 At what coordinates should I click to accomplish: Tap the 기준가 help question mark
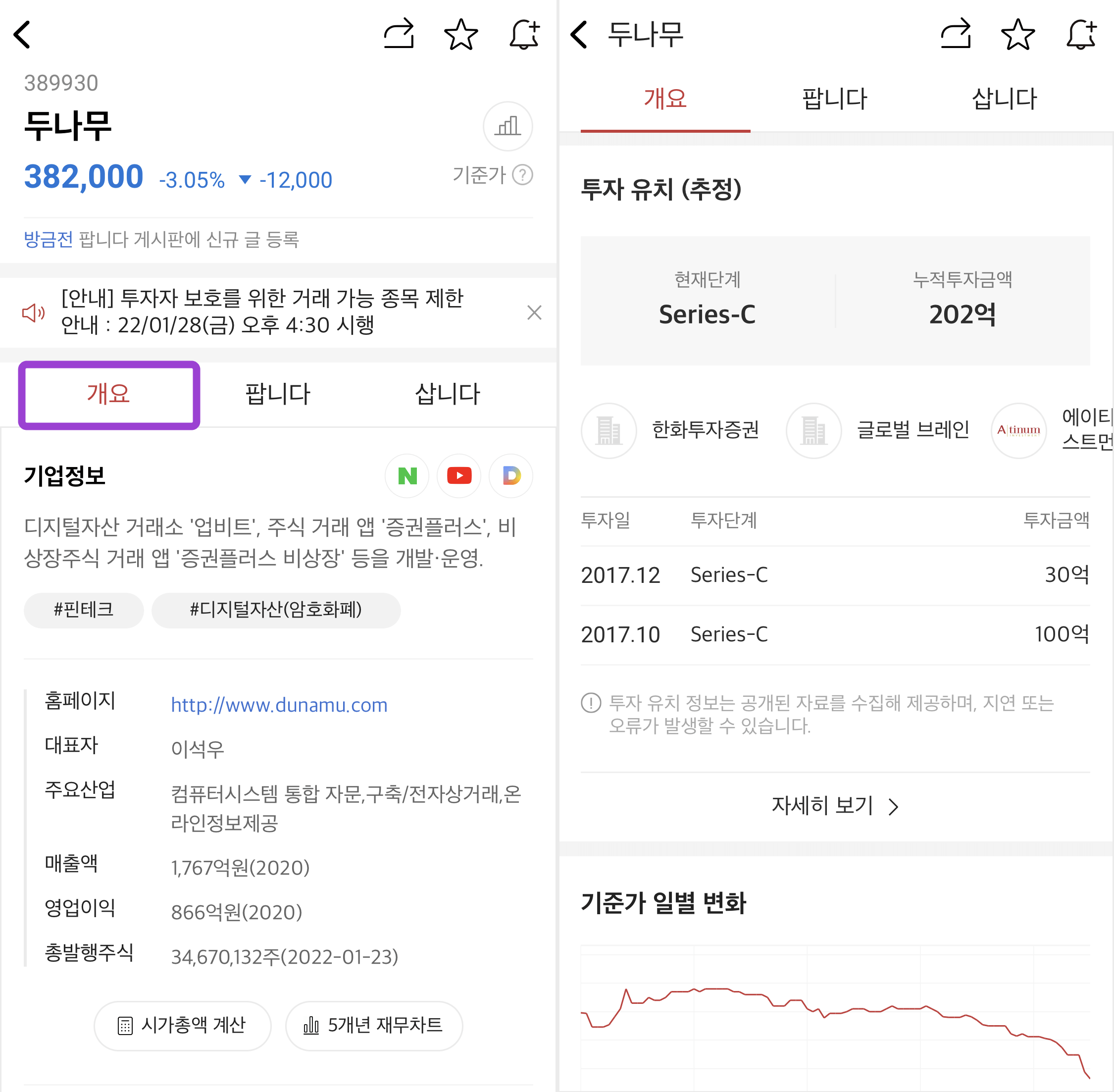click(522, 175)
